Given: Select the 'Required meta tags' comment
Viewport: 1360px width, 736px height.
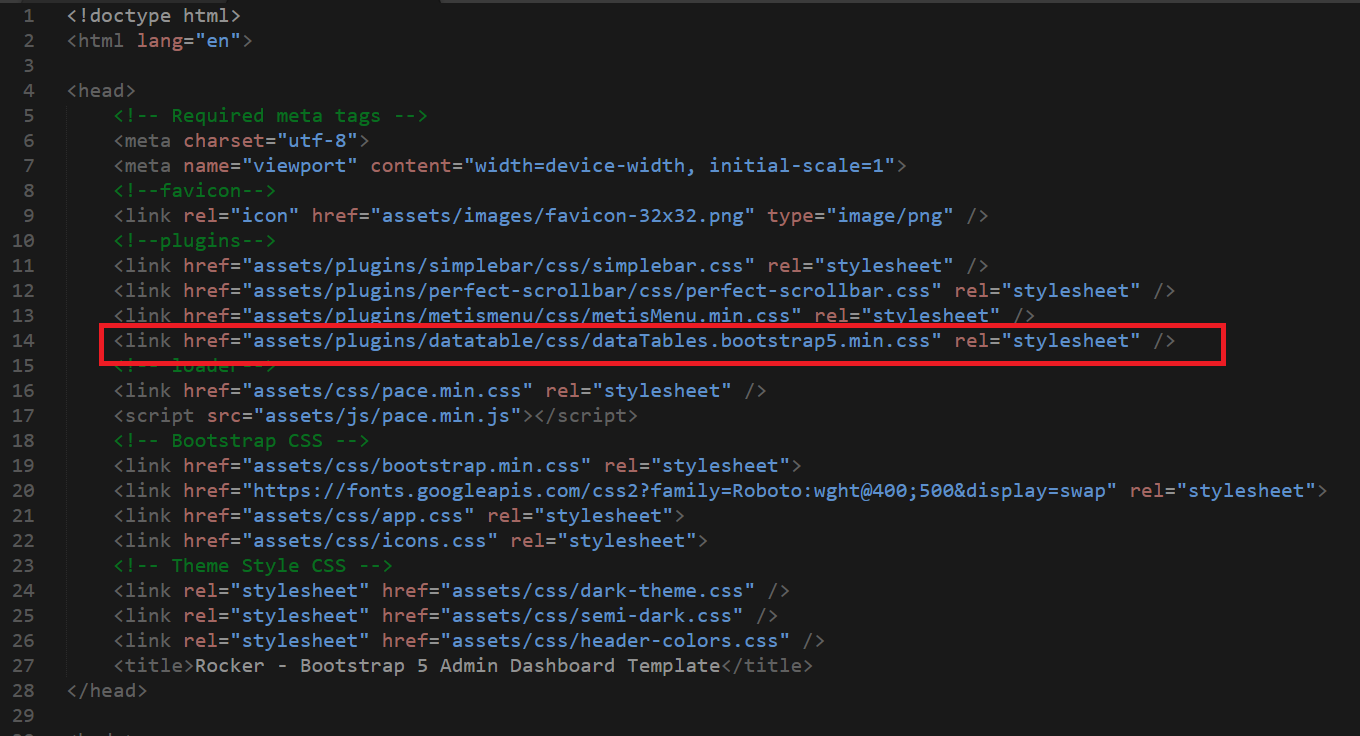Looking at the screenshot, I should (x=271, y=116).
